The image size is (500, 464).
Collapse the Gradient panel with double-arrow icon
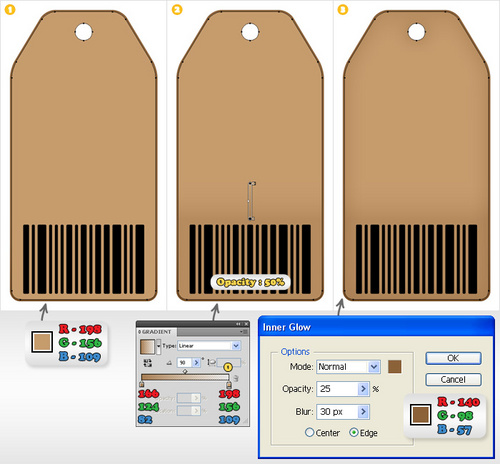point(238,324)
